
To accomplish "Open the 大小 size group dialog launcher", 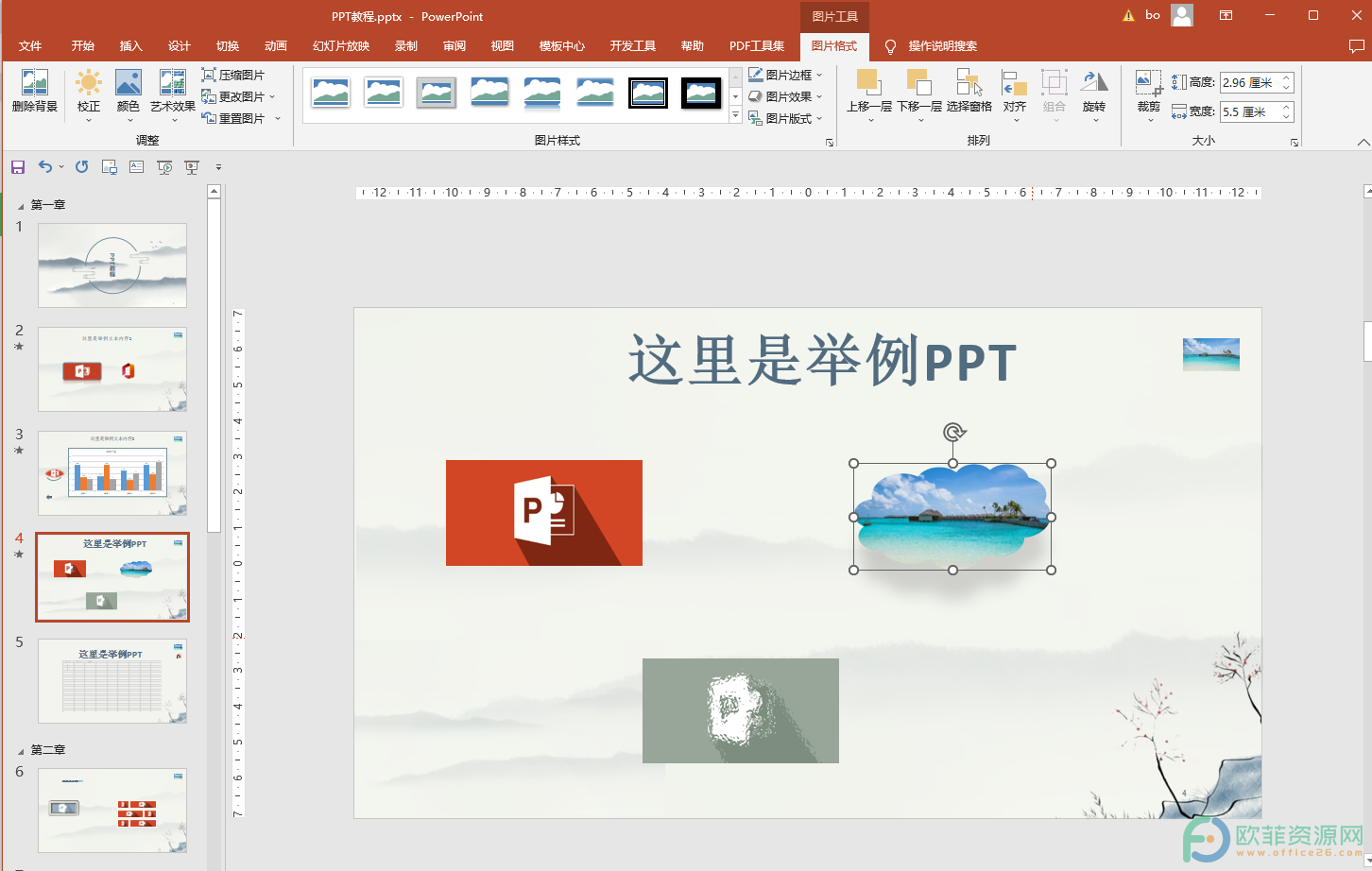I will [1295, 143].
